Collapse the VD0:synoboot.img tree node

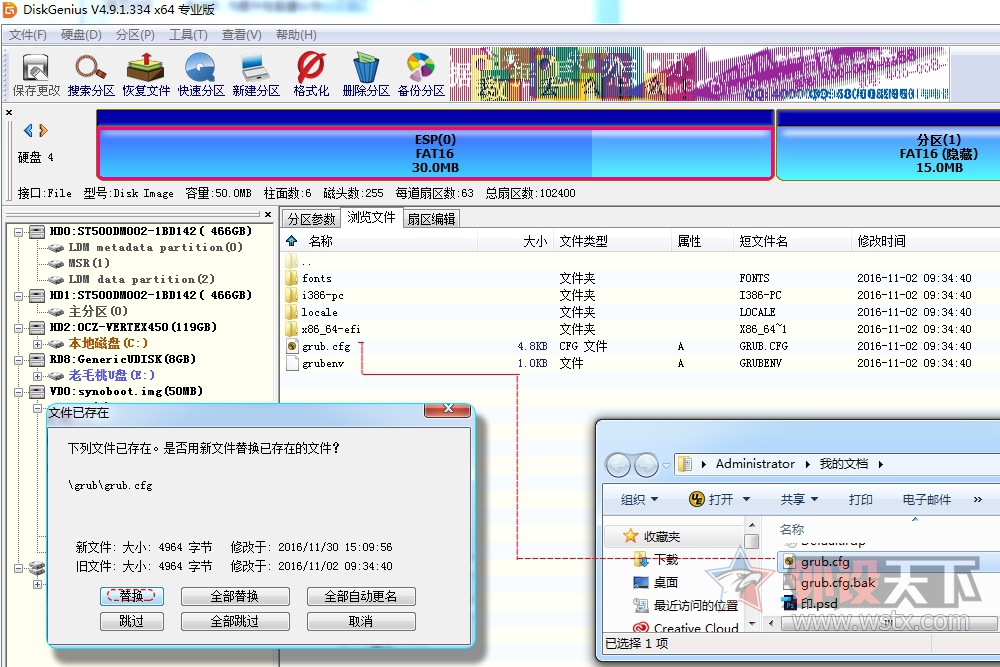(19, 392)
